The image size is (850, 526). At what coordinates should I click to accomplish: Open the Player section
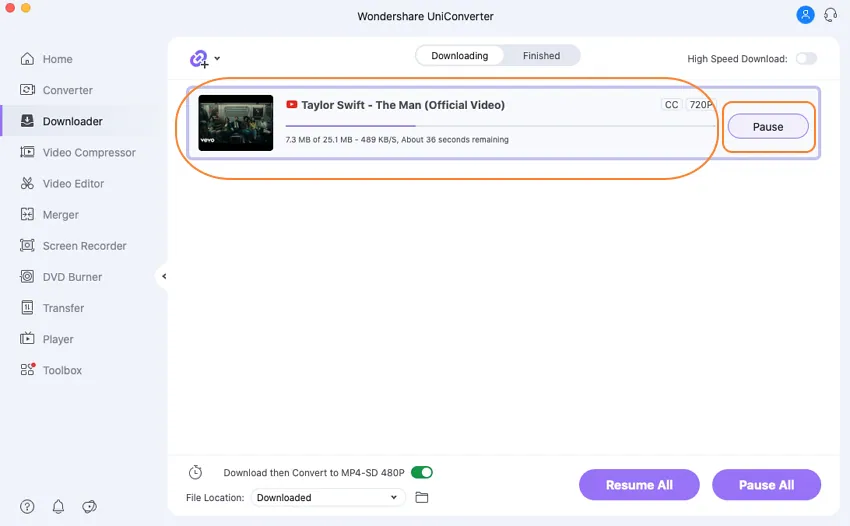click(58, 339)
